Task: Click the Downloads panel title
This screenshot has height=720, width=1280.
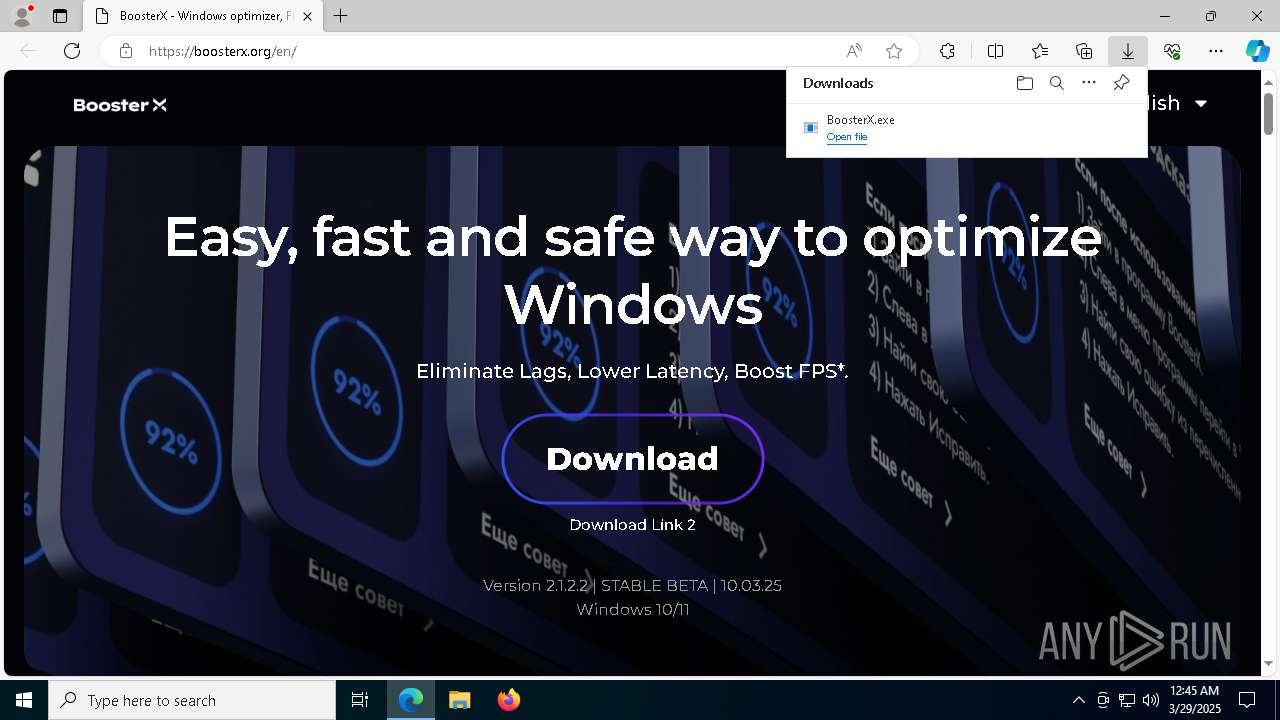Action: [838, 83]
